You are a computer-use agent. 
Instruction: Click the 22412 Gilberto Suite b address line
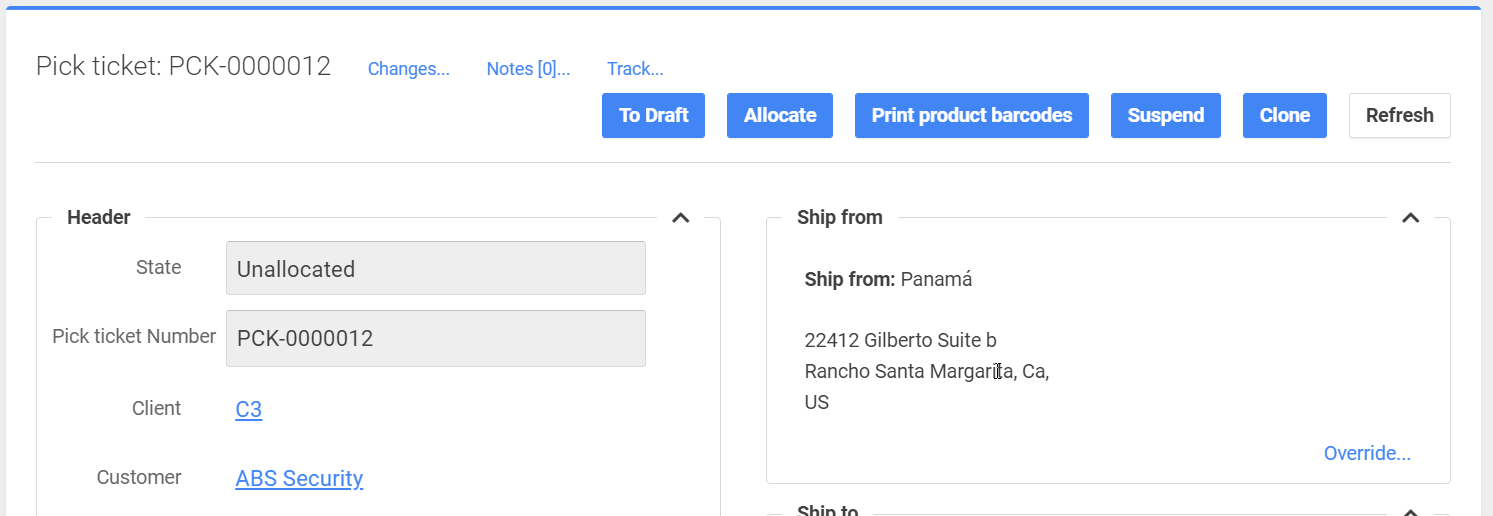point(900,341)
